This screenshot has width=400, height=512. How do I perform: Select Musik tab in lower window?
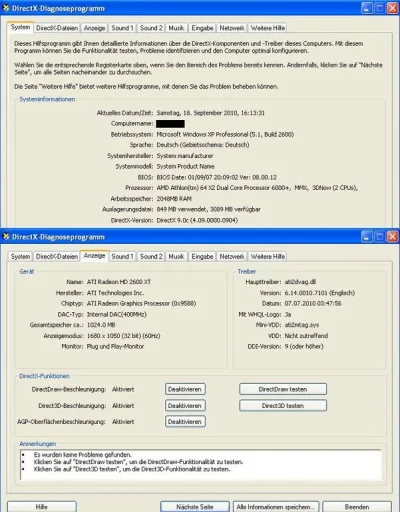176,256
